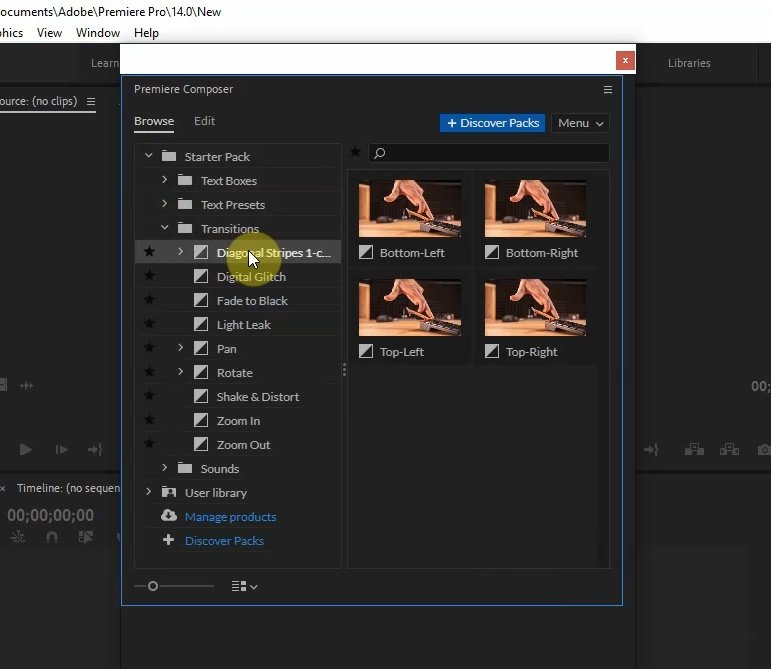Open the Window menu
Image resolution: width=771 pixels, height=669 pixels.
(98, 33)
